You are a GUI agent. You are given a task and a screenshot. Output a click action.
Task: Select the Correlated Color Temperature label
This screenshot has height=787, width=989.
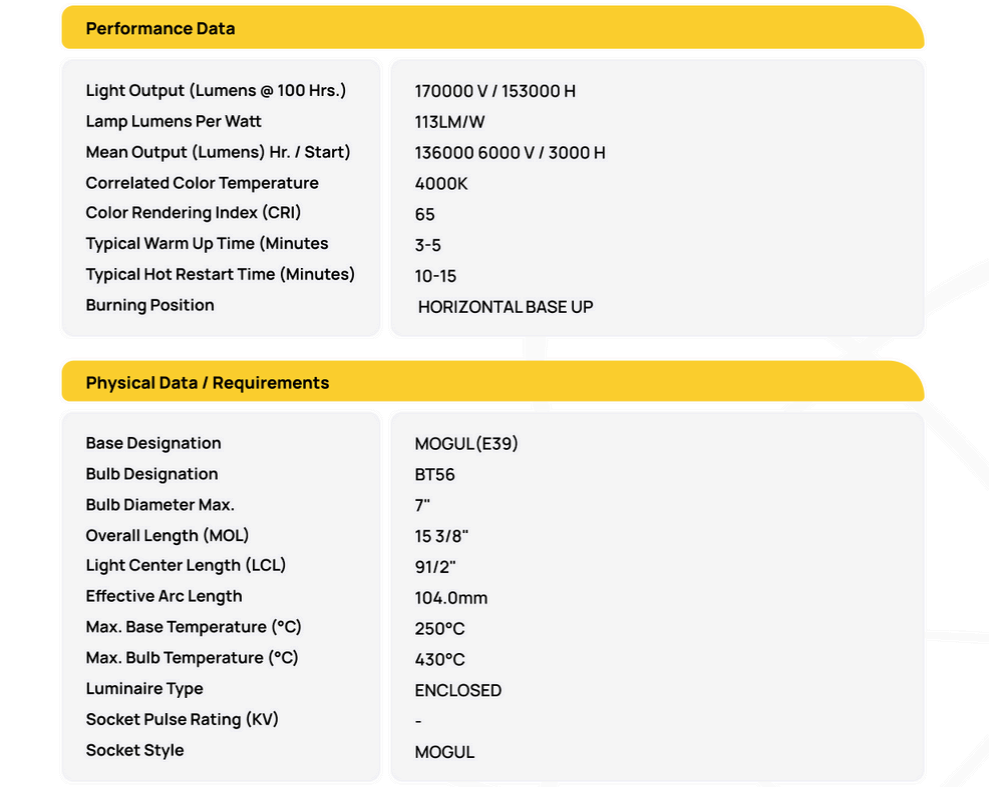pyautogui.click(x=202, y=183)
